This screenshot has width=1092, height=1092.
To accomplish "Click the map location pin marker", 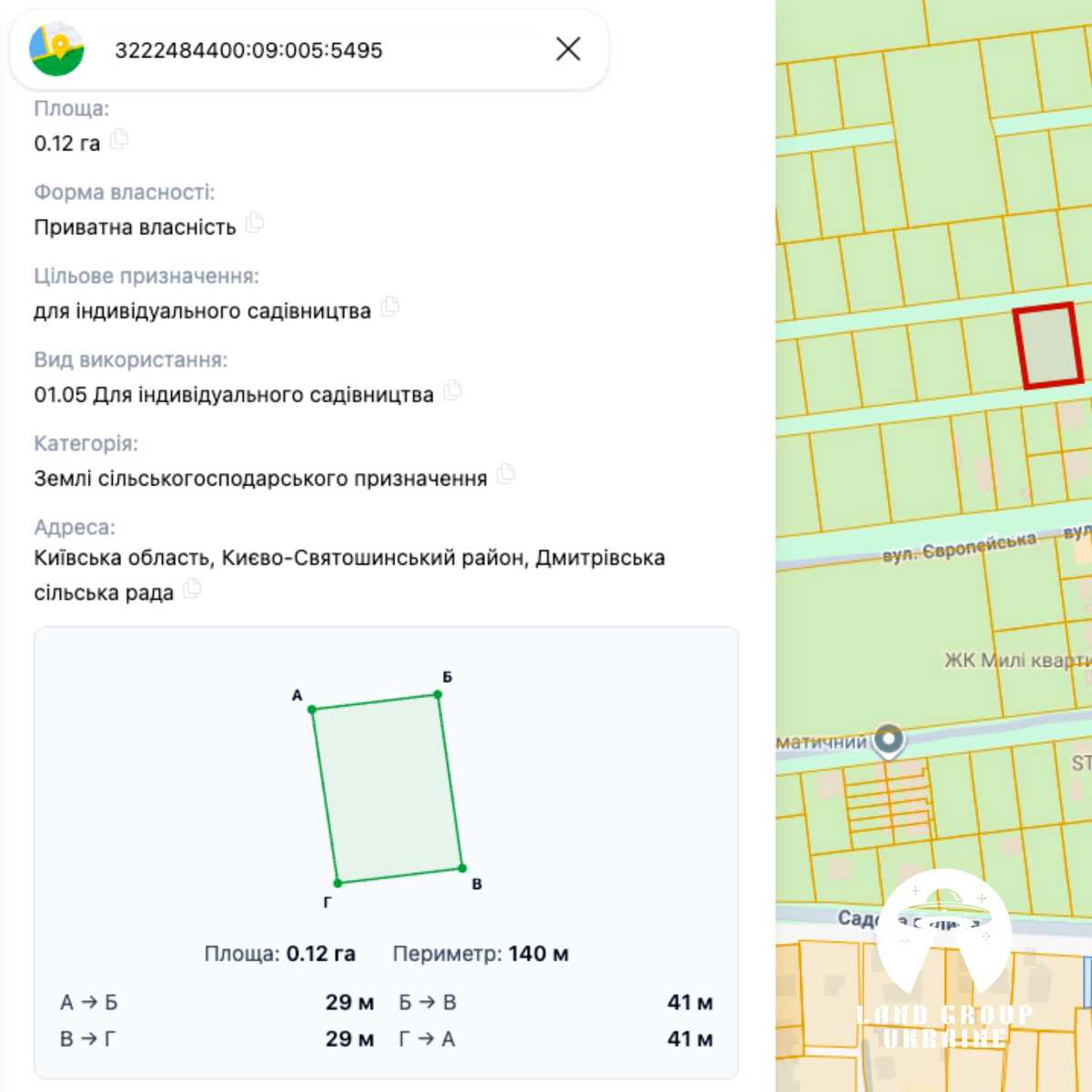I will click(x=889, y=740).
